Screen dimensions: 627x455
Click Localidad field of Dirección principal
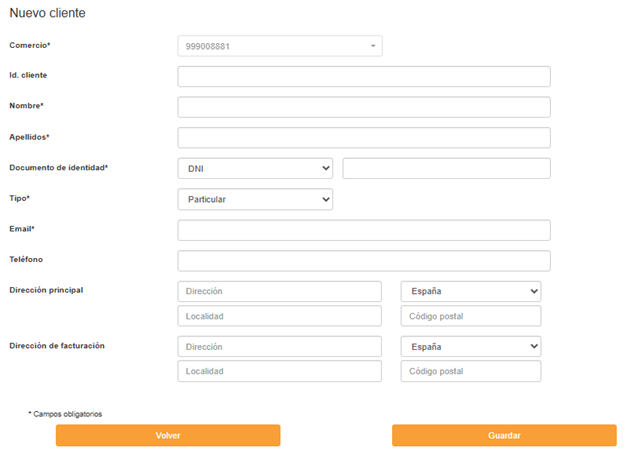pos(280,316)
